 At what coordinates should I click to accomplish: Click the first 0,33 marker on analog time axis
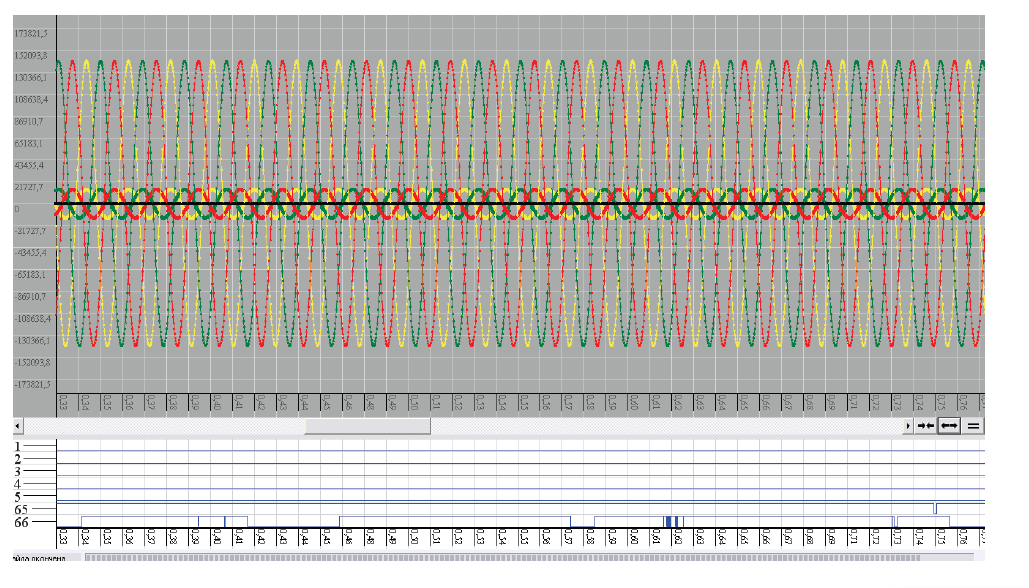click(63, 402)
